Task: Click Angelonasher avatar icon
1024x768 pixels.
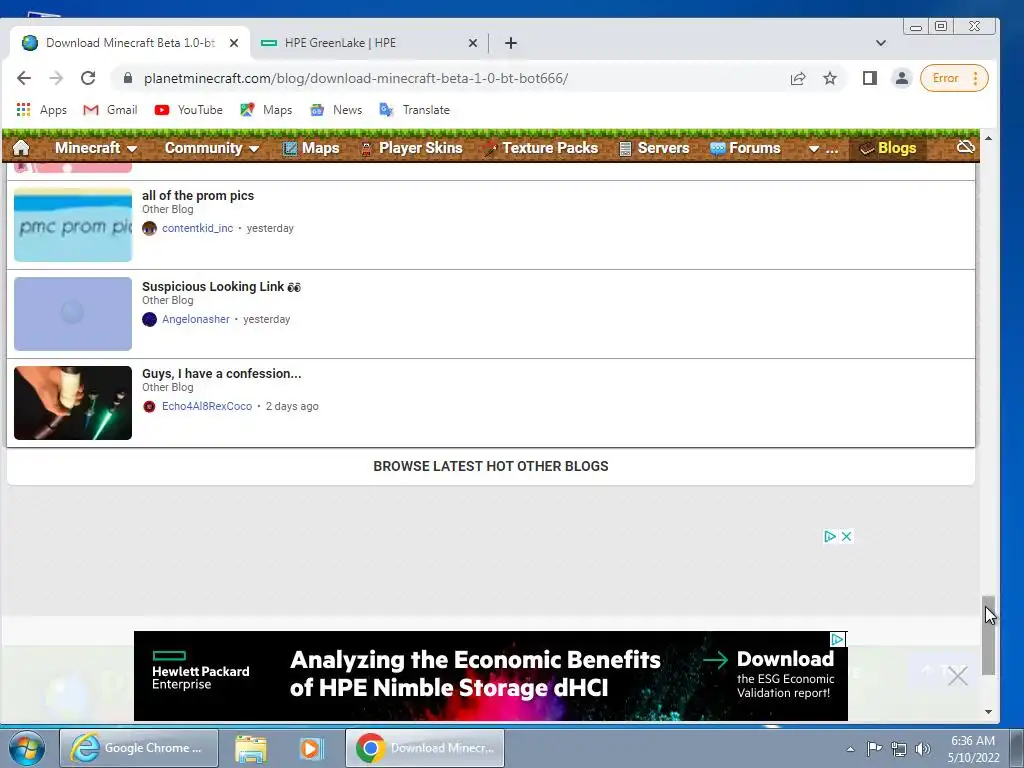Action: pos(150,319)
